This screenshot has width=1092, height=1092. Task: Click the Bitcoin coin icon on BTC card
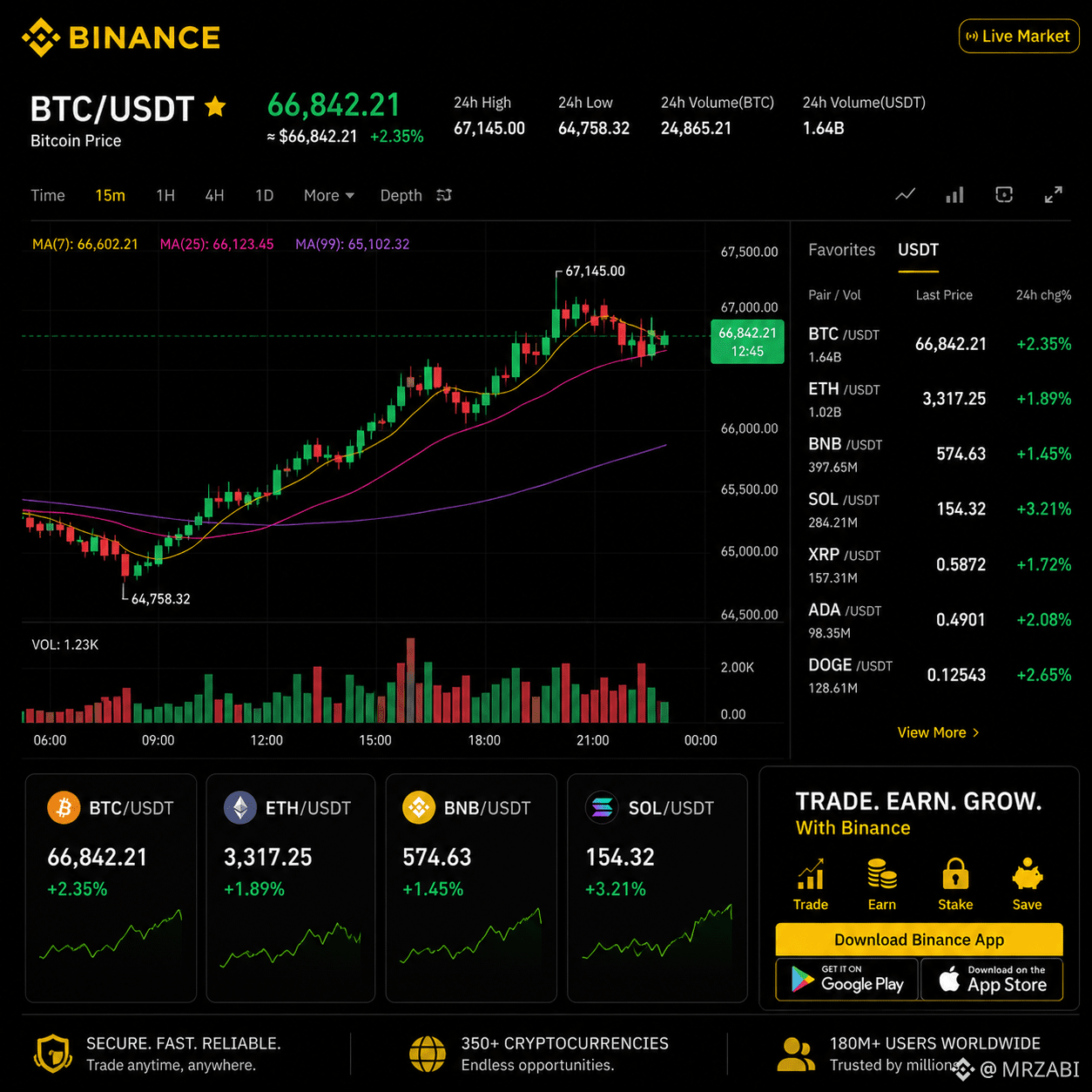(x=64, y=808)
